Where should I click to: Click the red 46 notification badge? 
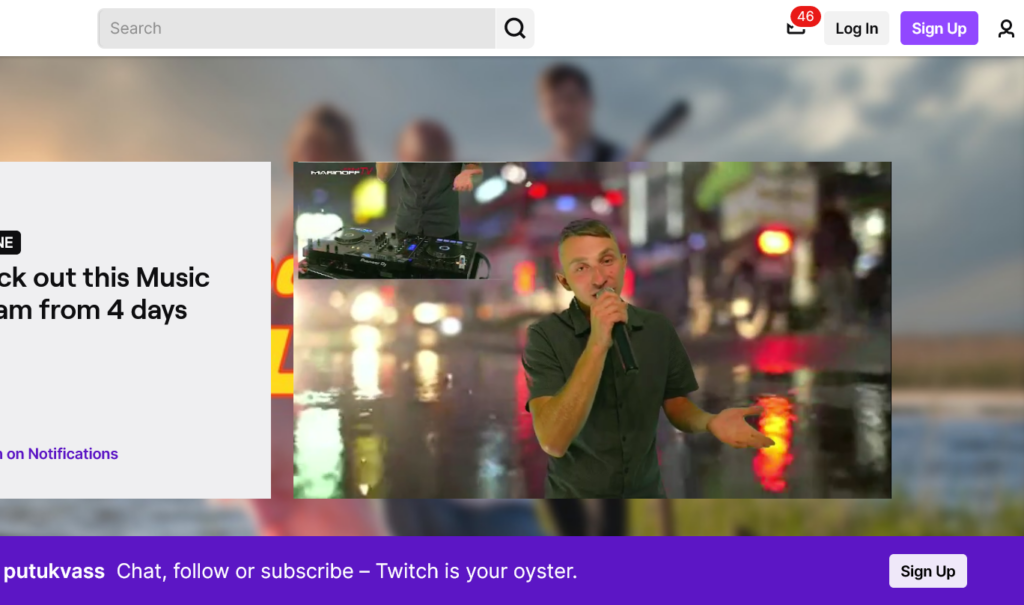click(805, 16)
